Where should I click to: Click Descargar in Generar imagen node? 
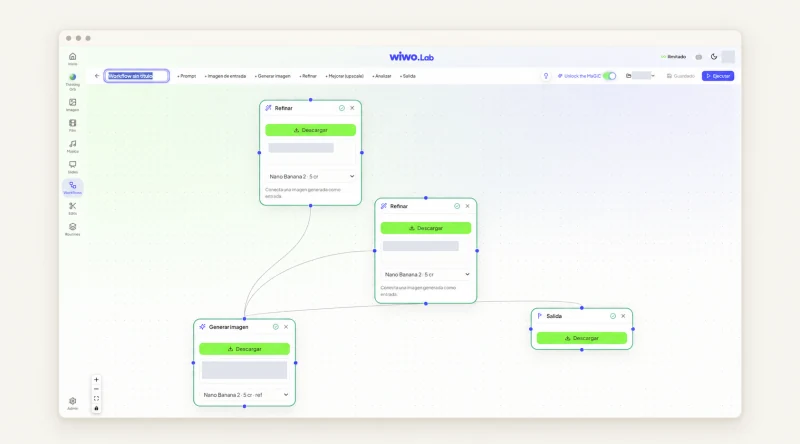[x=244, y=349]
